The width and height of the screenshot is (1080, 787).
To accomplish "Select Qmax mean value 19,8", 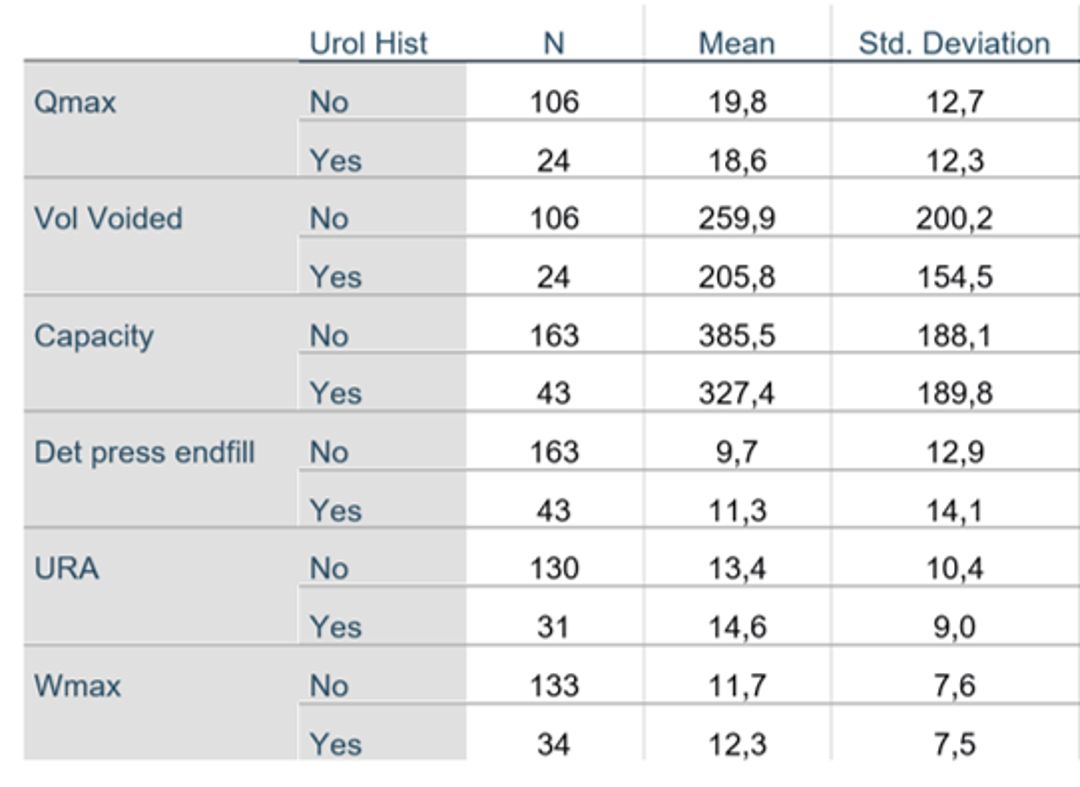I will [x=737, y=103].
